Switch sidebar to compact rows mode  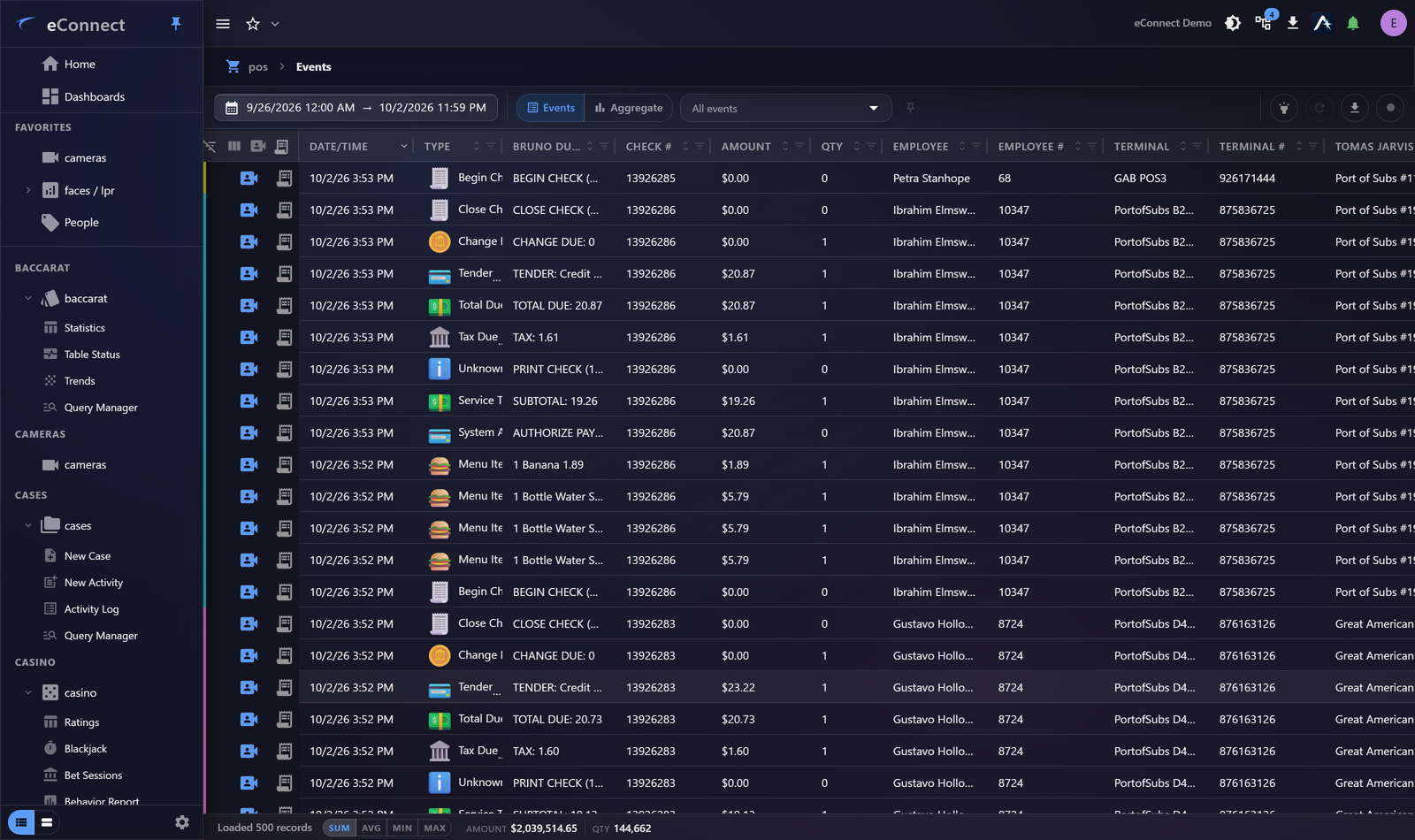tap(47, 822)
